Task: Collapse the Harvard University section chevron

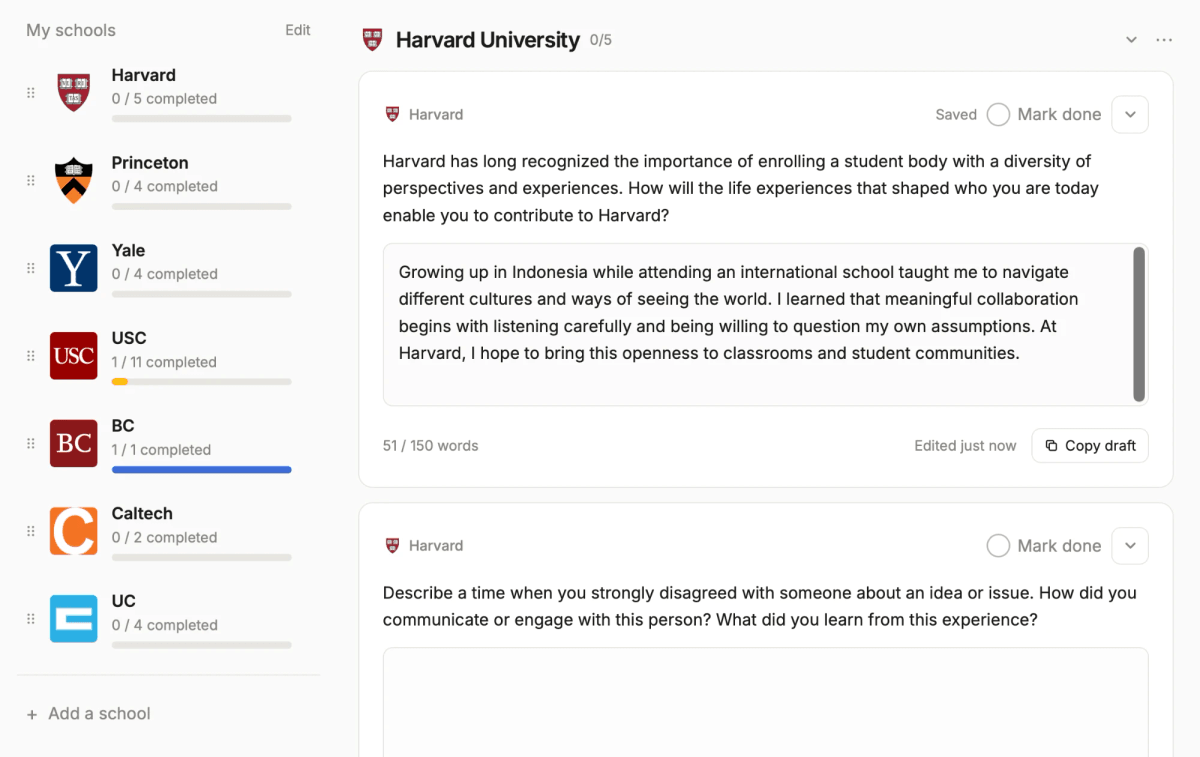Action: (x=1132, y=40)
